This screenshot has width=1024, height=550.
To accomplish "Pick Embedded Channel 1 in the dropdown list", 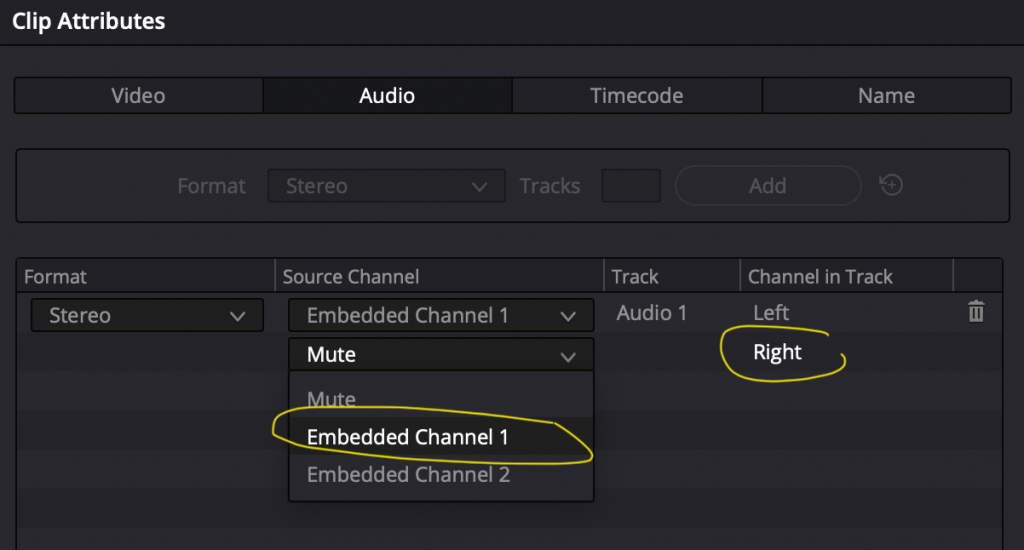I will (408, 437).
